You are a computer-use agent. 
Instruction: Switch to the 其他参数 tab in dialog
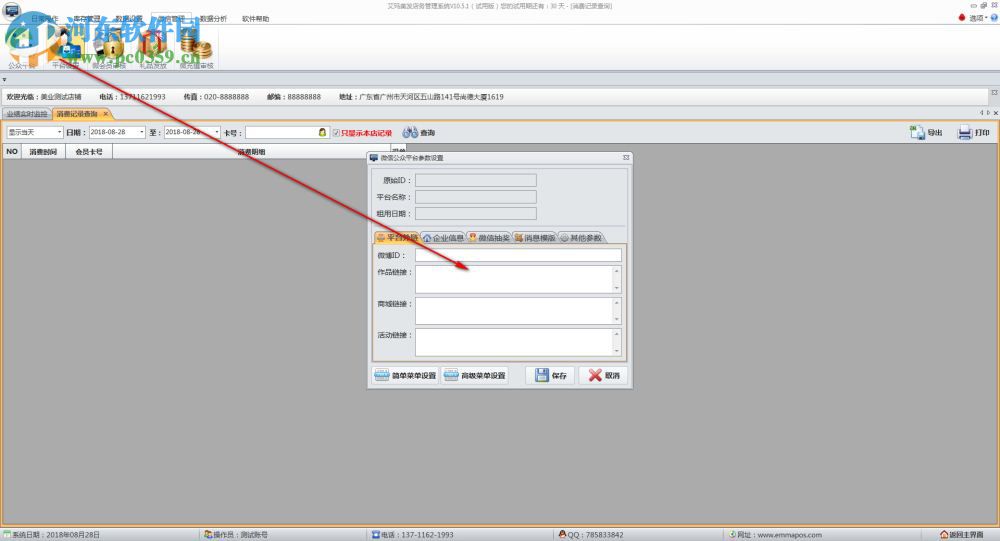(580, 237)
